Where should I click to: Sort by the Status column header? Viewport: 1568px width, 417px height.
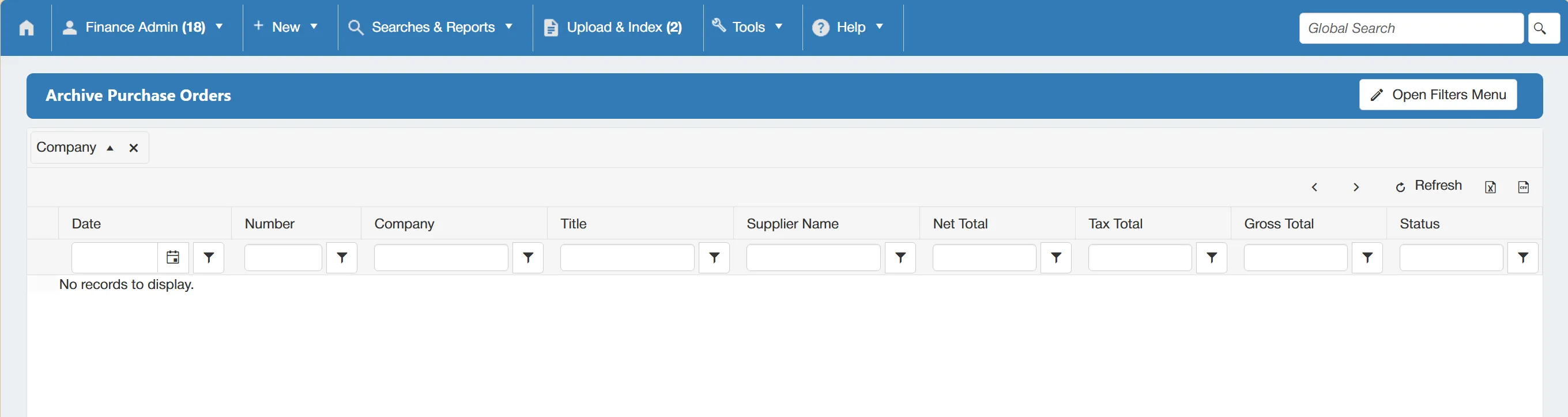pyautogui.click(x=1419, y=224)
